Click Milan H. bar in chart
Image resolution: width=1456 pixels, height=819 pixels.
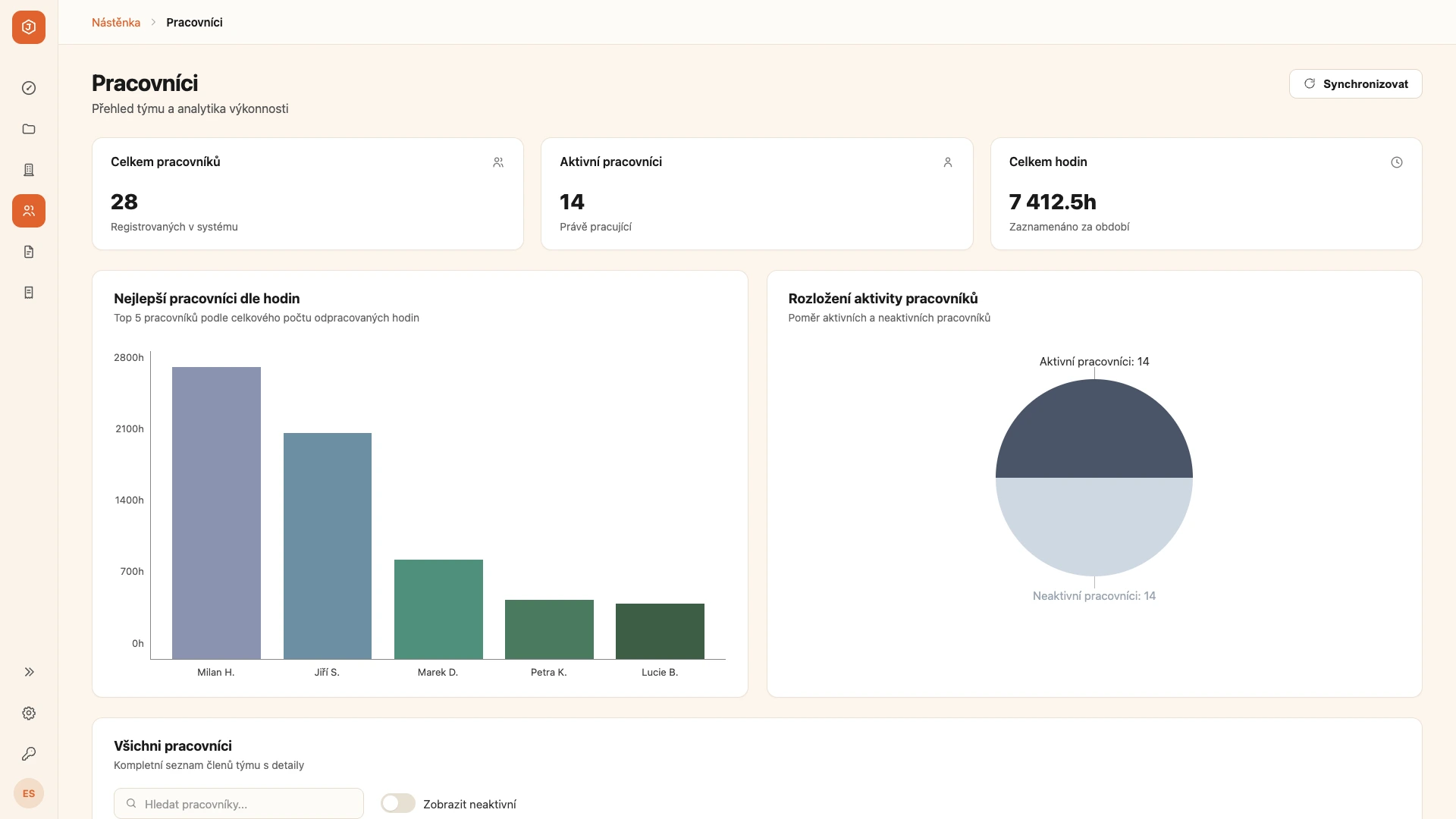[216, 513]
